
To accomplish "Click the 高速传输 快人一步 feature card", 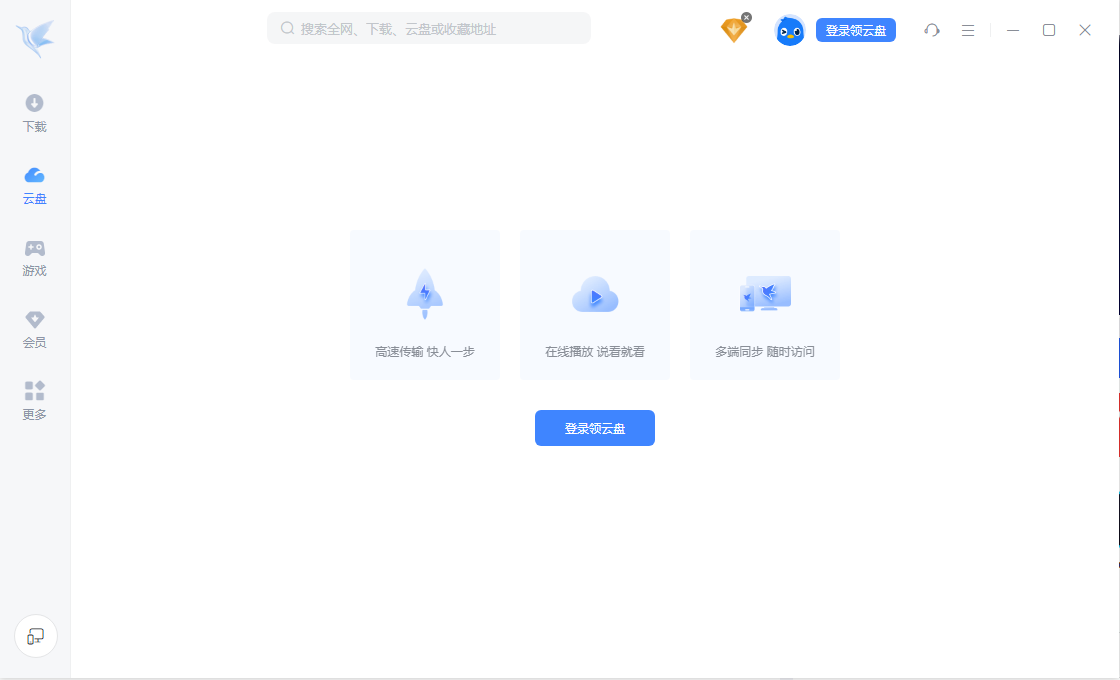I will (424, 304).
